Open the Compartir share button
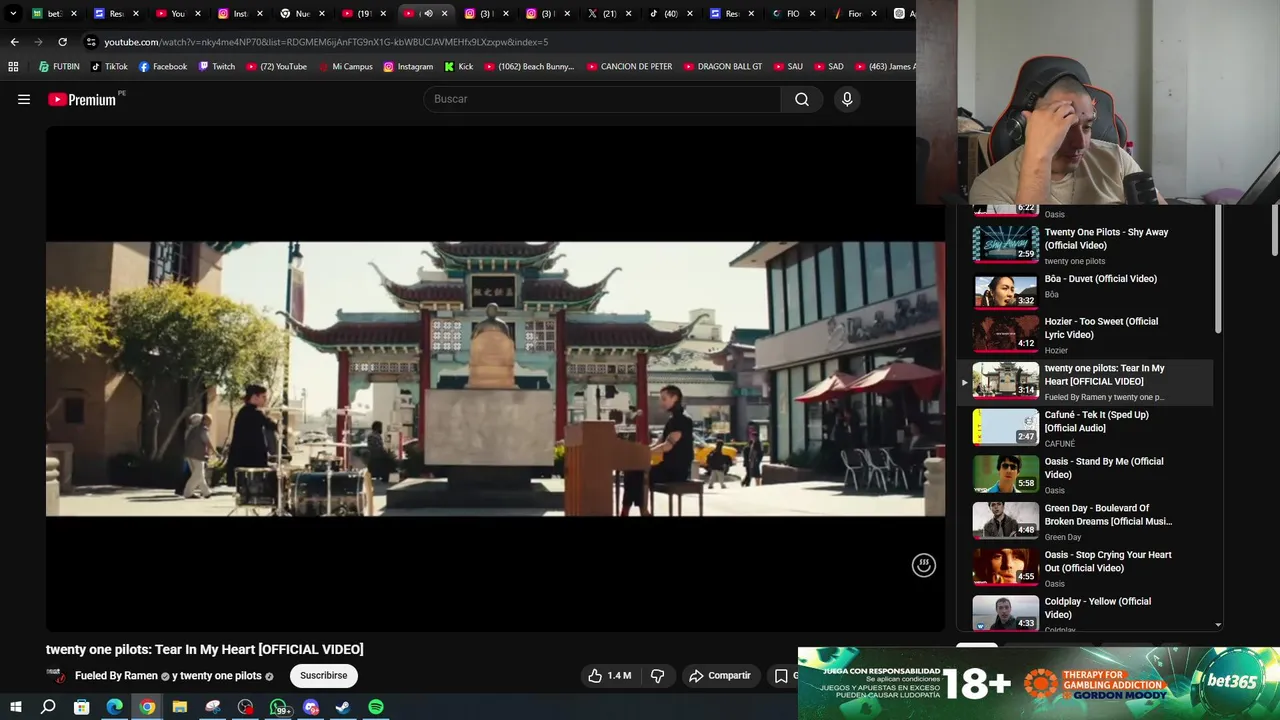 720,676
